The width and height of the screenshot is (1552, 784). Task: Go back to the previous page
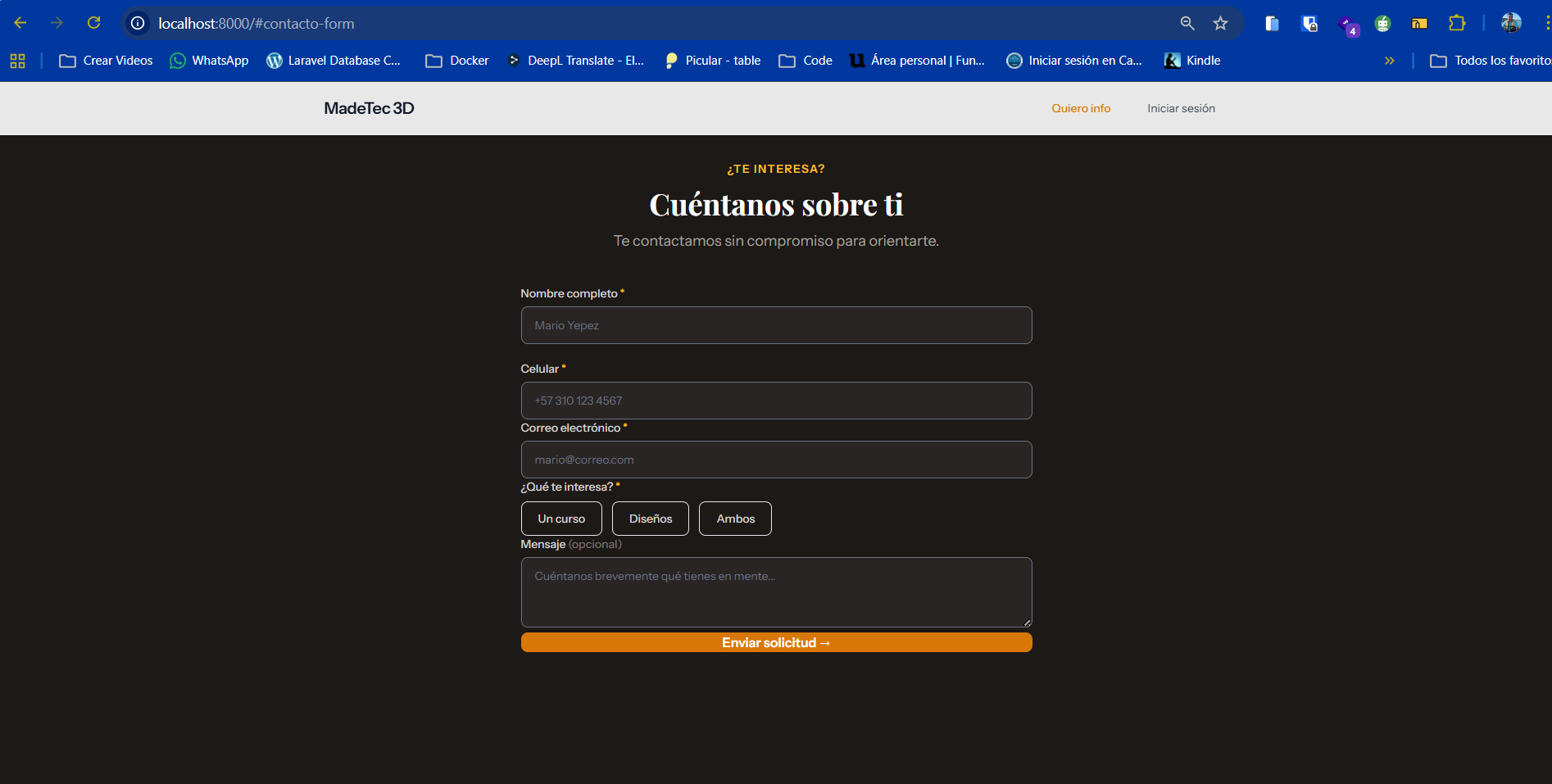(20, 23)
